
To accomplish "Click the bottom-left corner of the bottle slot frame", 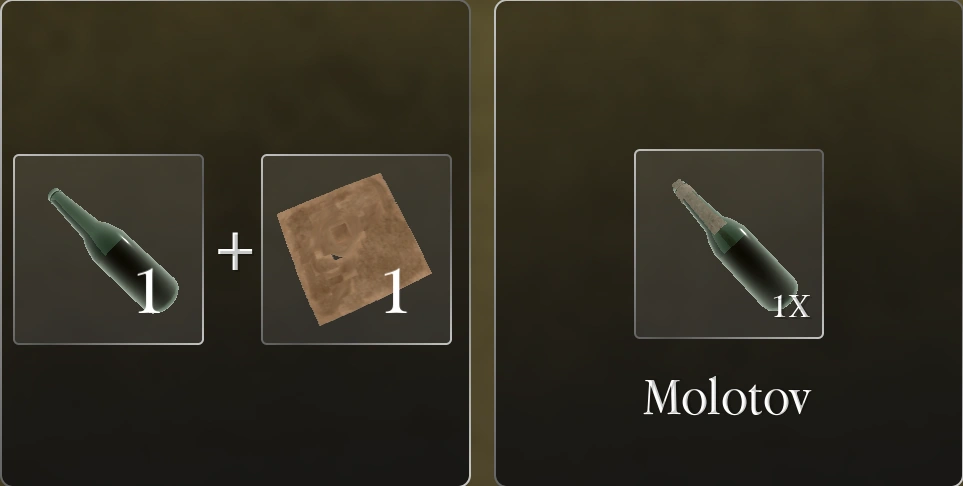I will click(16, 342).
